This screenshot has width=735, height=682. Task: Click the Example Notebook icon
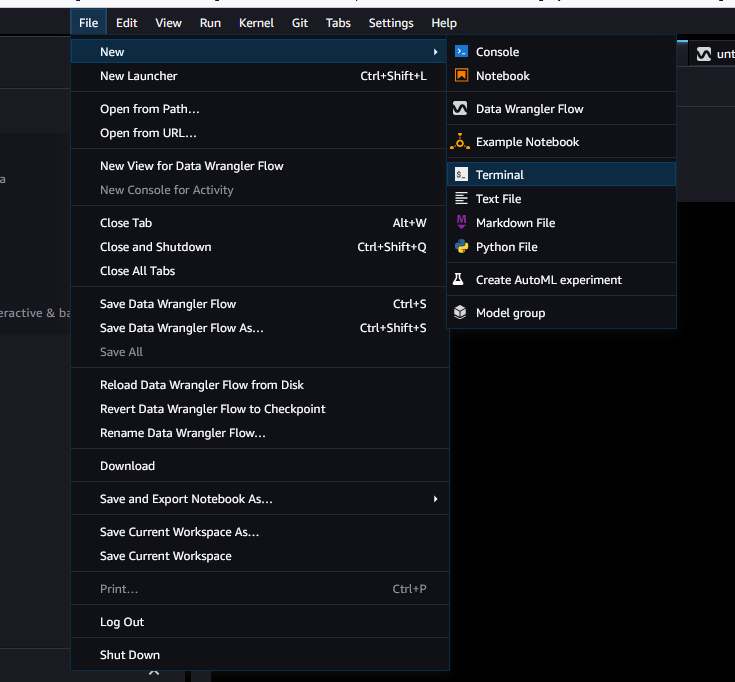[x=461, y=142]
